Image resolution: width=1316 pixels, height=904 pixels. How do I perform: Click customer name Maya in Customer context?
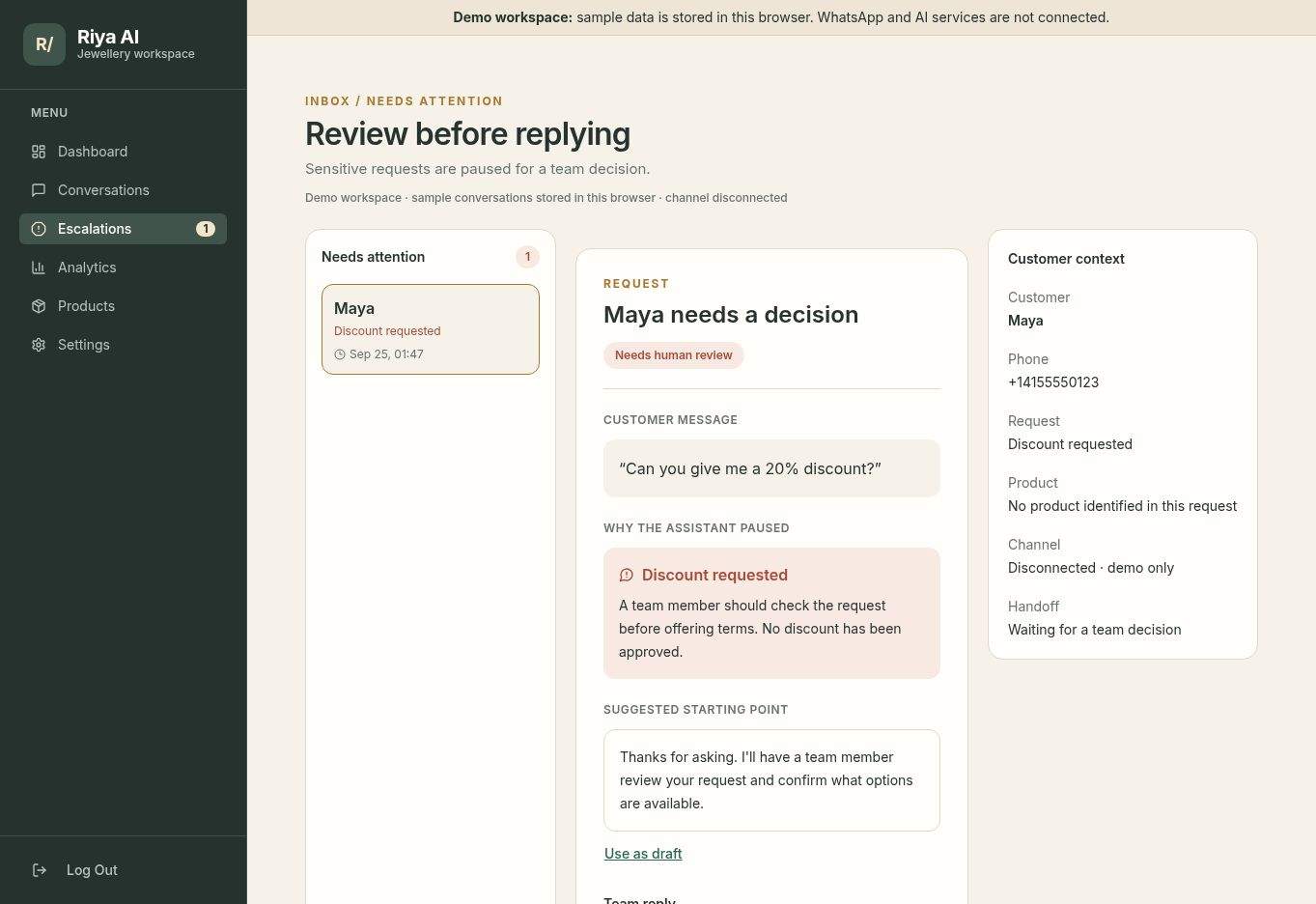[x=1025, y=321]
